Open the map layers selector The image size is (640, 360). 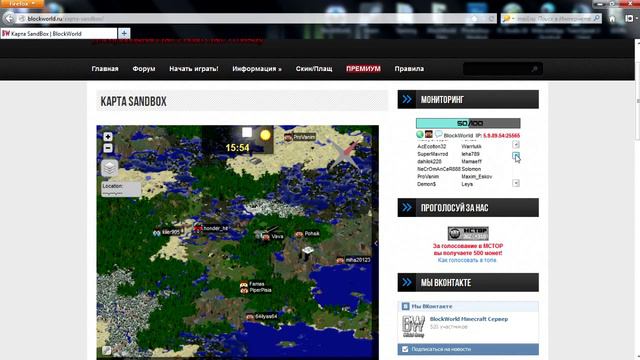pyautogui.click(x=109, y=168)
